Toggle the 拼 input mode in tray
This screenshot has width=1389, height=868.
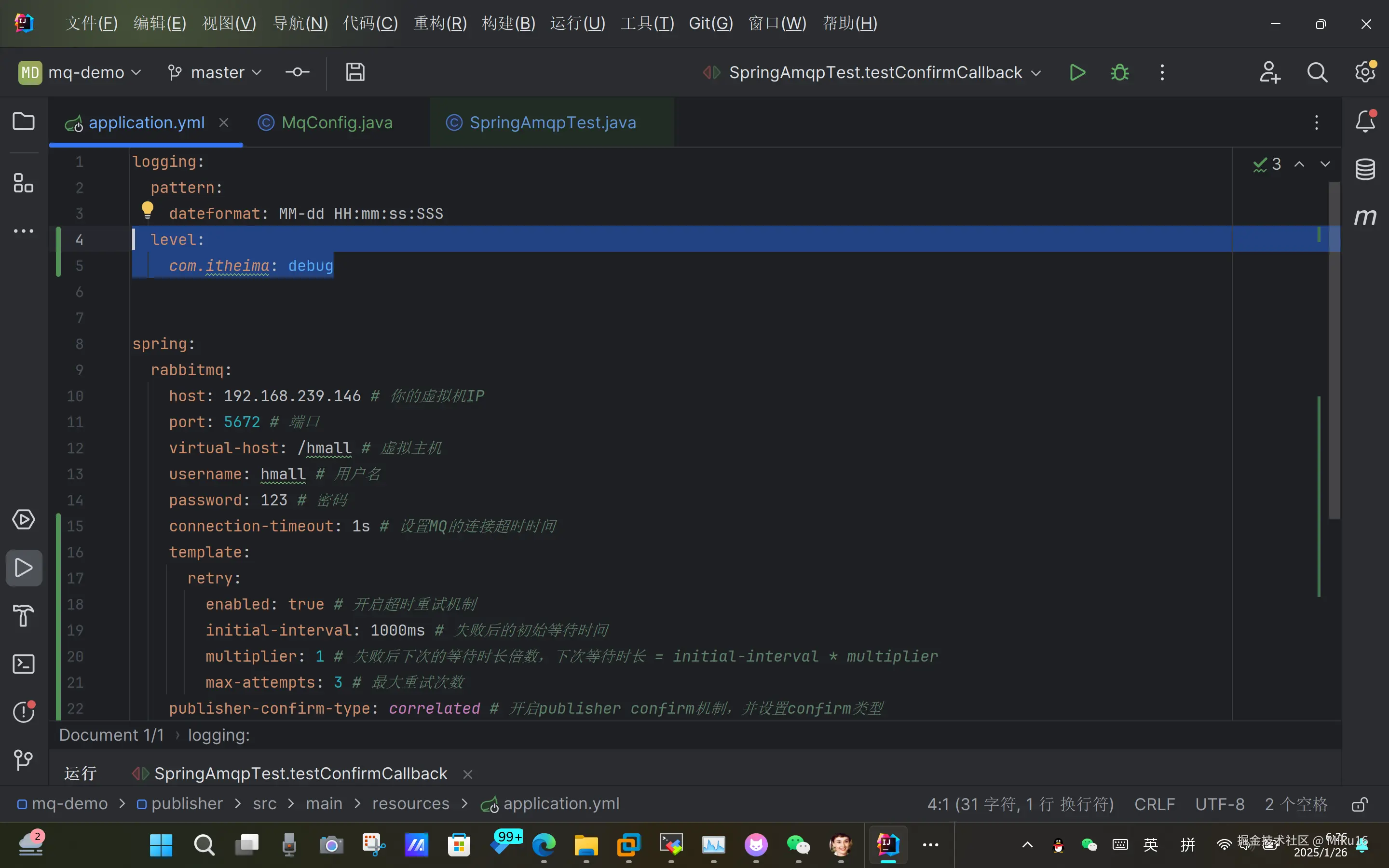[x=1187, y=844]
